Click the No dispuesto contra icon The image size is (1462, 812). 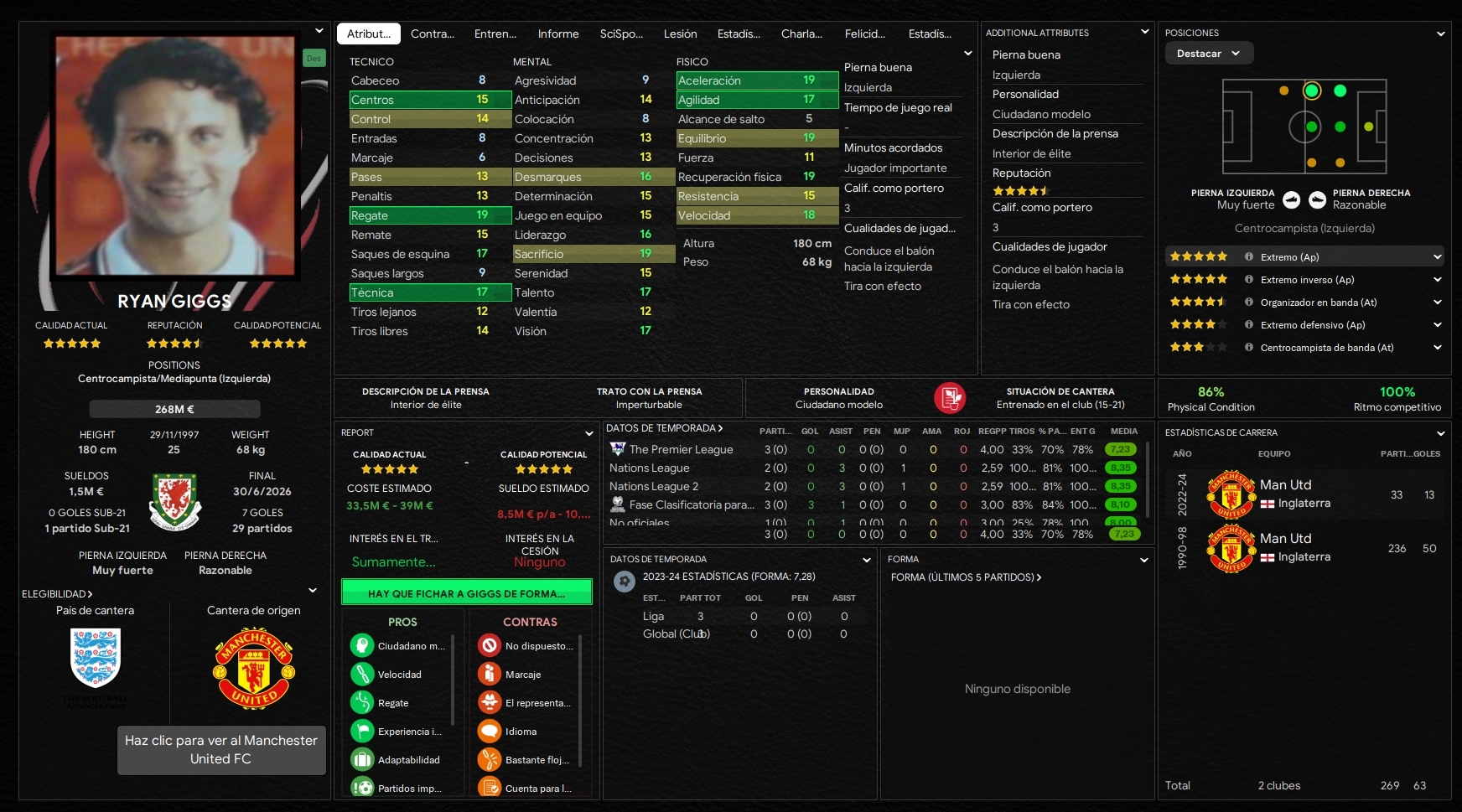click(x=490, y=646)
